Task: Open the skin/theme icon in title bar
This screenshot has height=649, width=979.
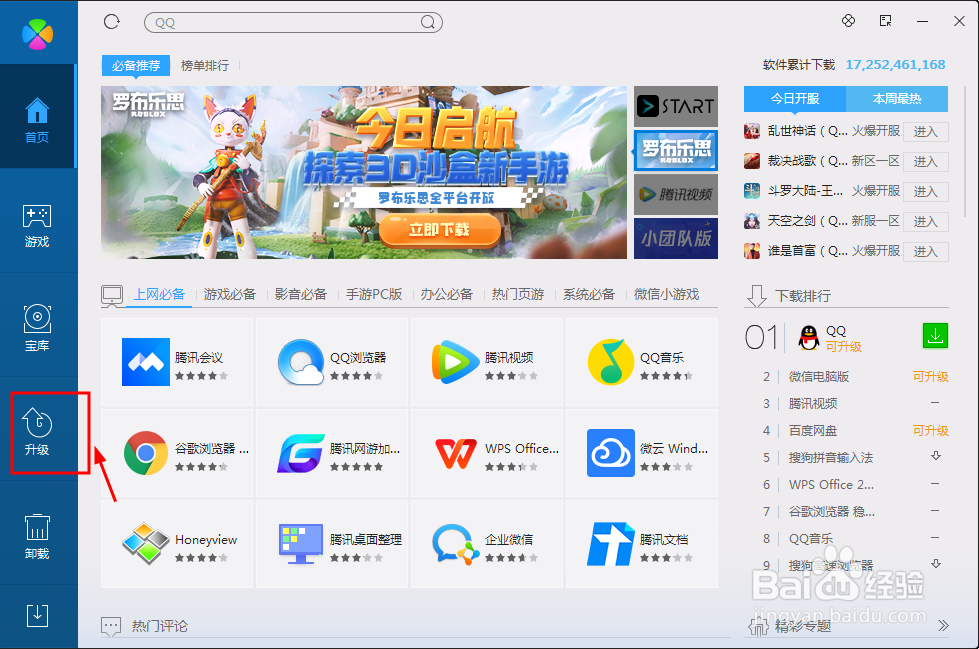Action: pyautogui.click(x=849, y=21)
